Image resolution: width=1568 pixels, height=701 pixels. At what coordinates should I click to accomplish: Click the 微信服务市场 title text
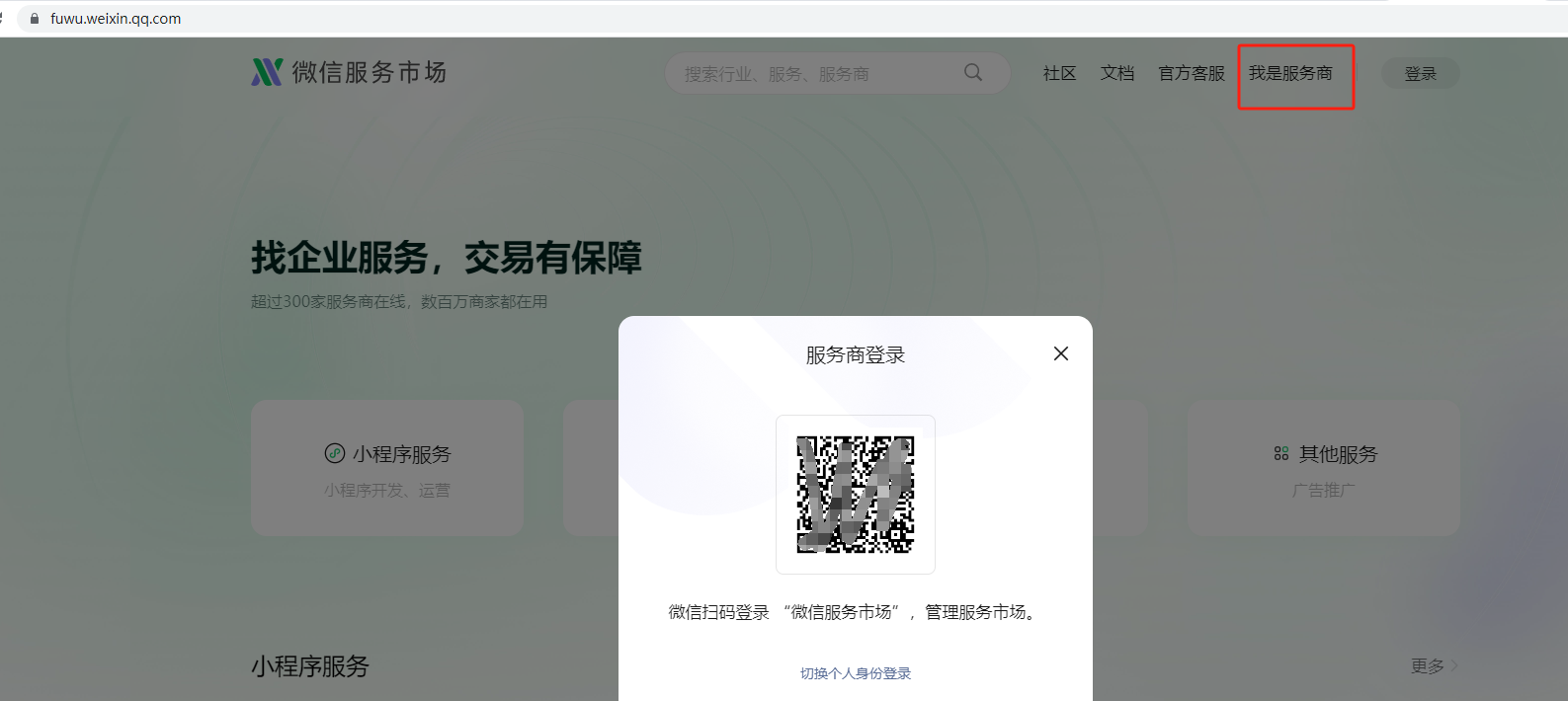370,72
